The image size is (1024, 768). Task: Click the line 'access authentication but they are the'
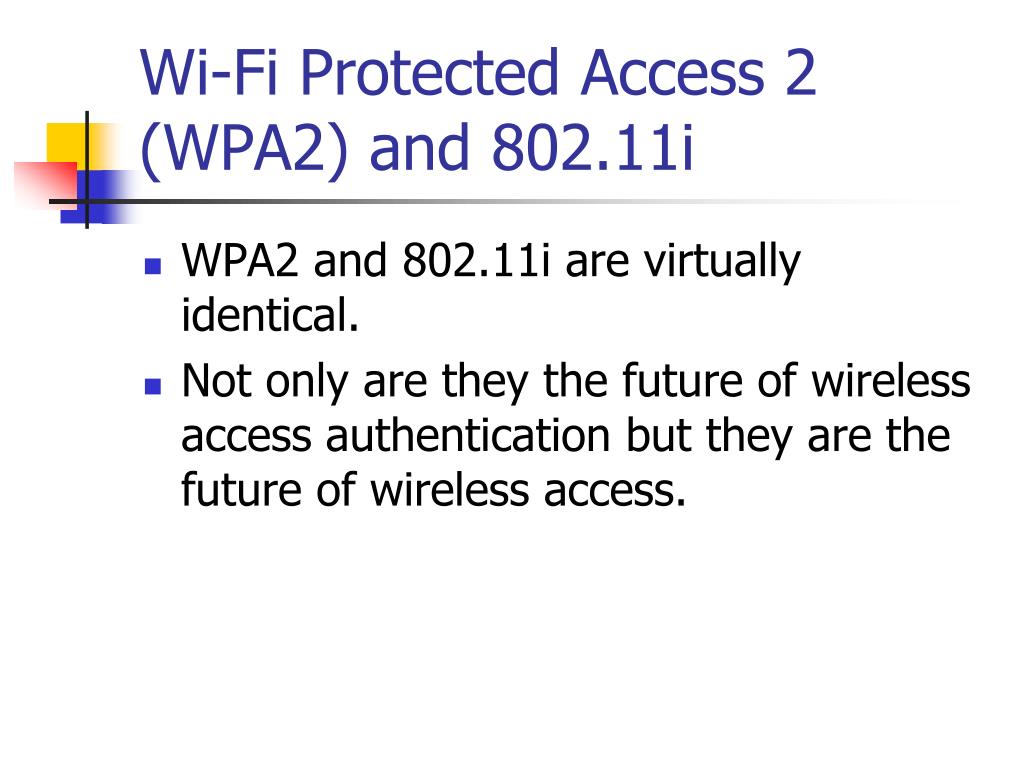click(x=566, y=437)
